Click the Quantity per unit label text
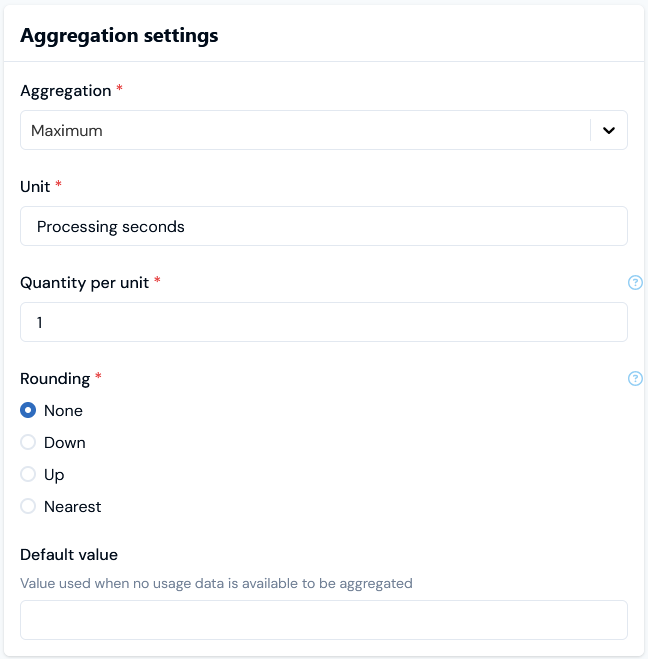 (84, 283)
